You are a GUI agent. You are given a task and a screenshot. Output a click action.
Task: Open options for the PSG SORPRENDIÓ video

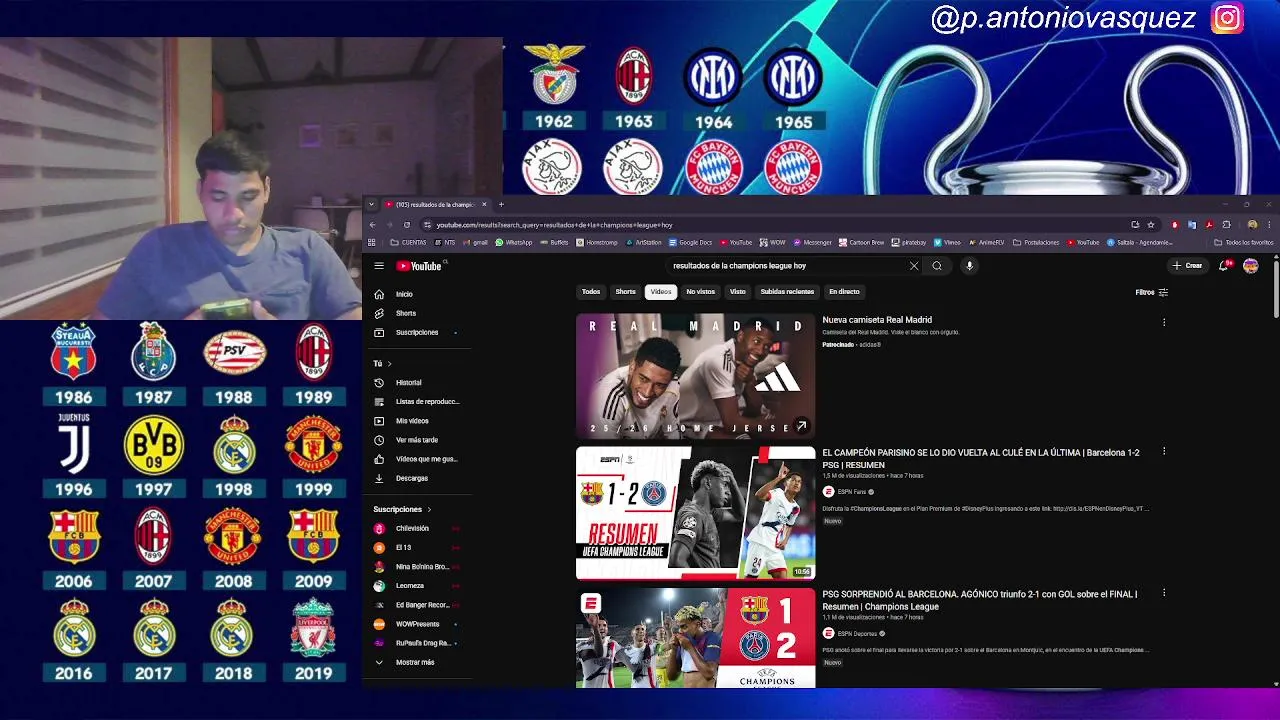click(x=1163, y=594)
